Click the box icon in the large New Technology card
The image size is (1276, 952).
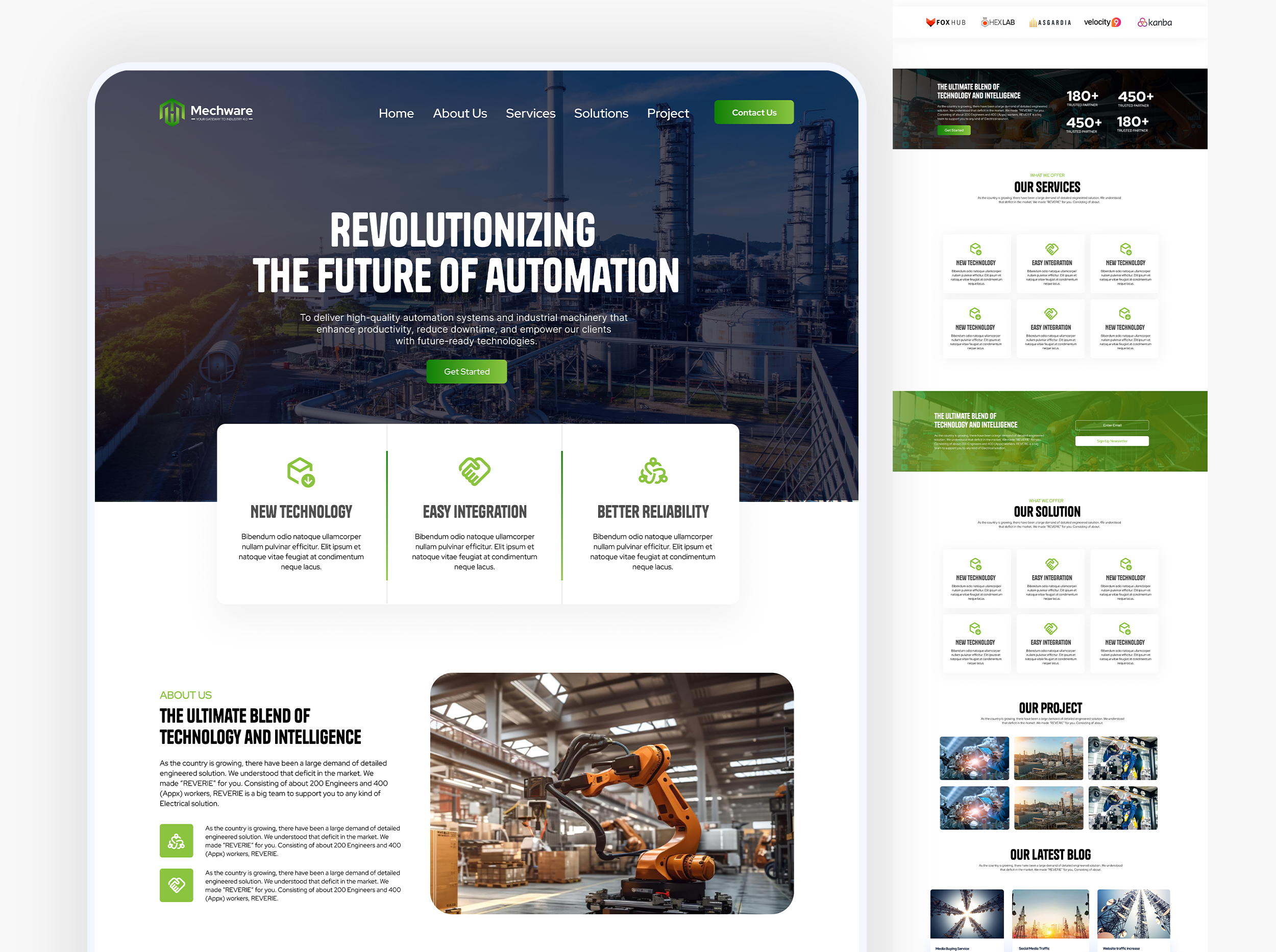coord(301,472)
